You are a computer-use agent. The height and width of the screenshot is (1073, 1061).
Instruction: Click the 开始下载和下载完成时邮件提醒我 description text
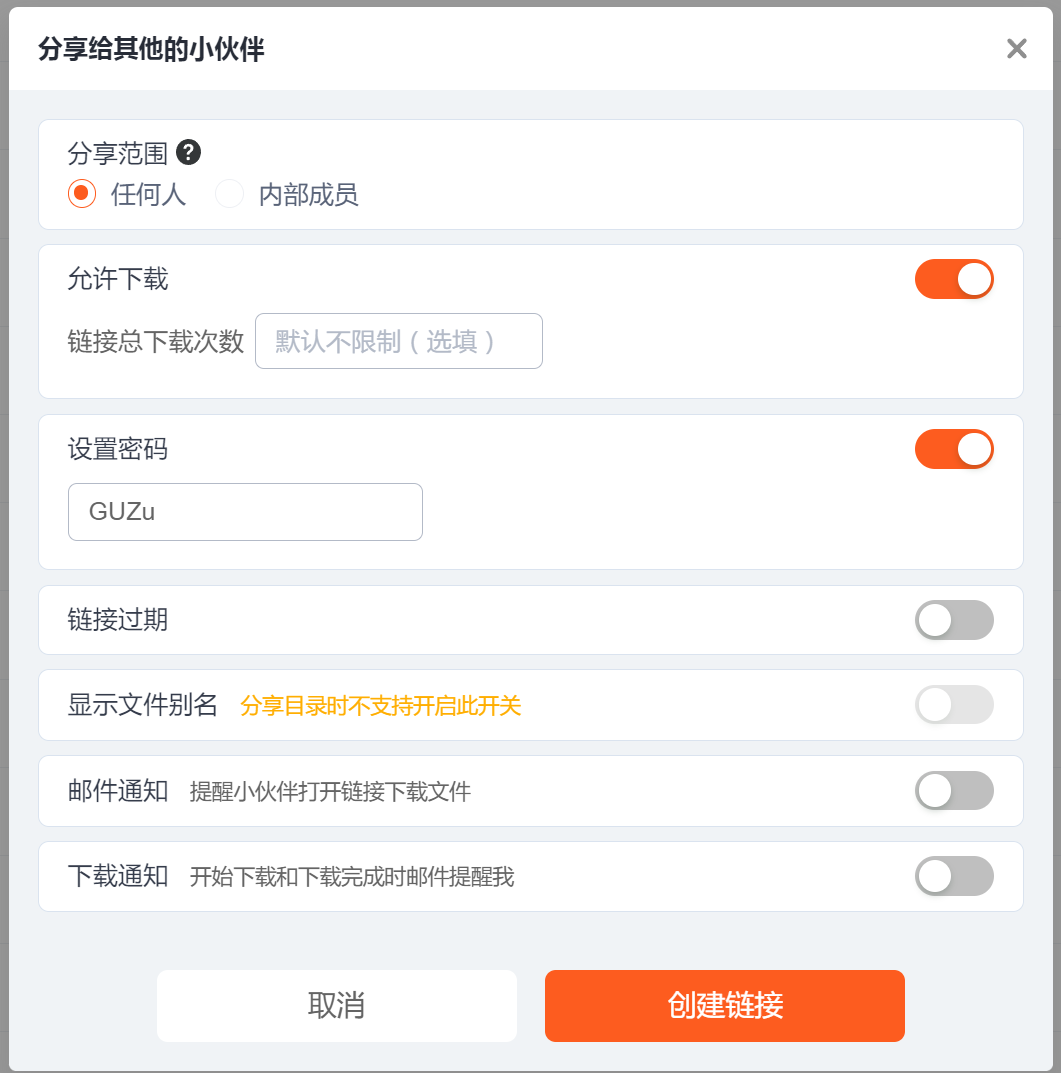(352, 878)
